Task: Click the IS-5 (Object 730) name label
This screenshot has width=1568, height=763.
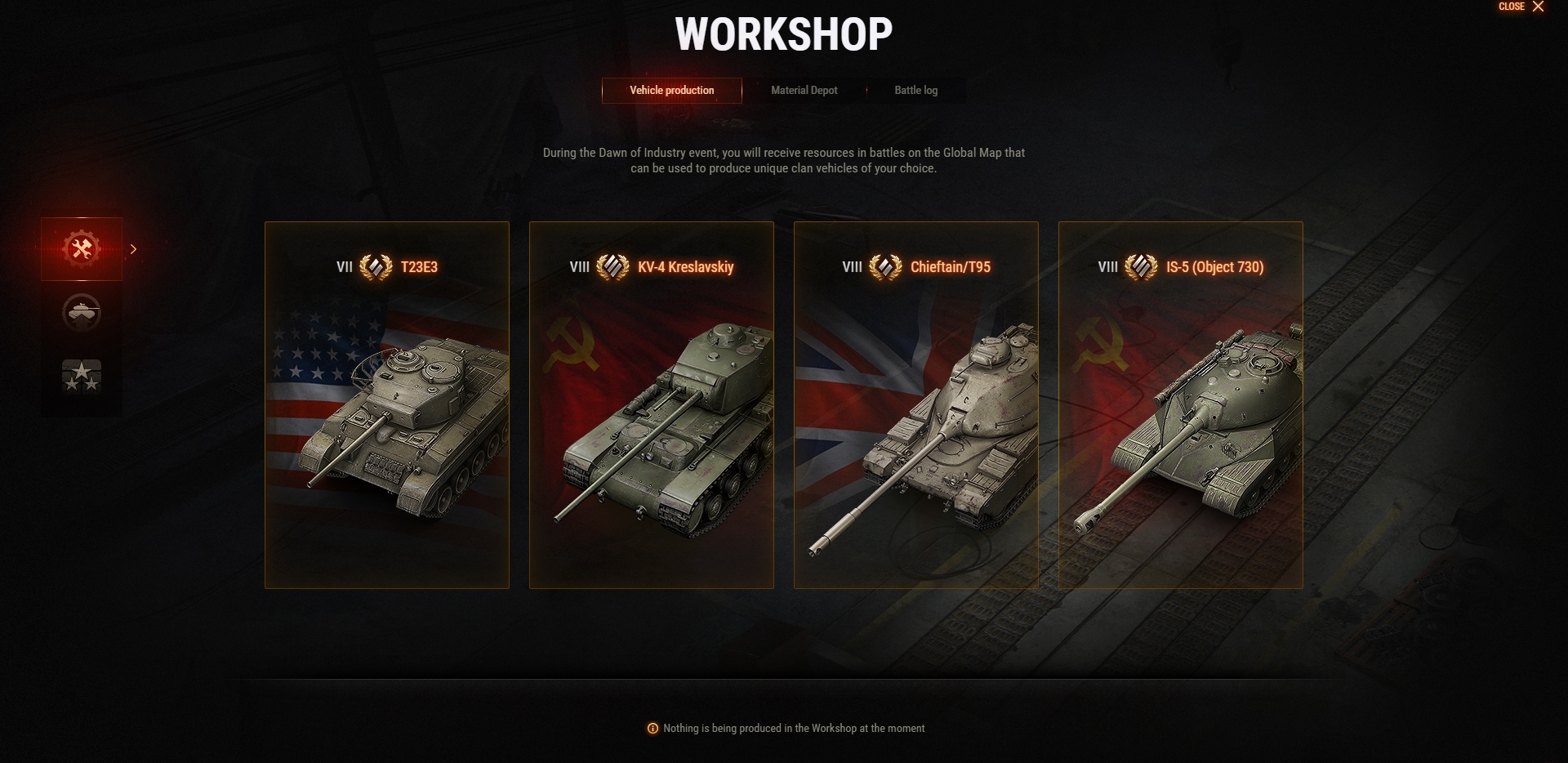Action: (1214, 267)
